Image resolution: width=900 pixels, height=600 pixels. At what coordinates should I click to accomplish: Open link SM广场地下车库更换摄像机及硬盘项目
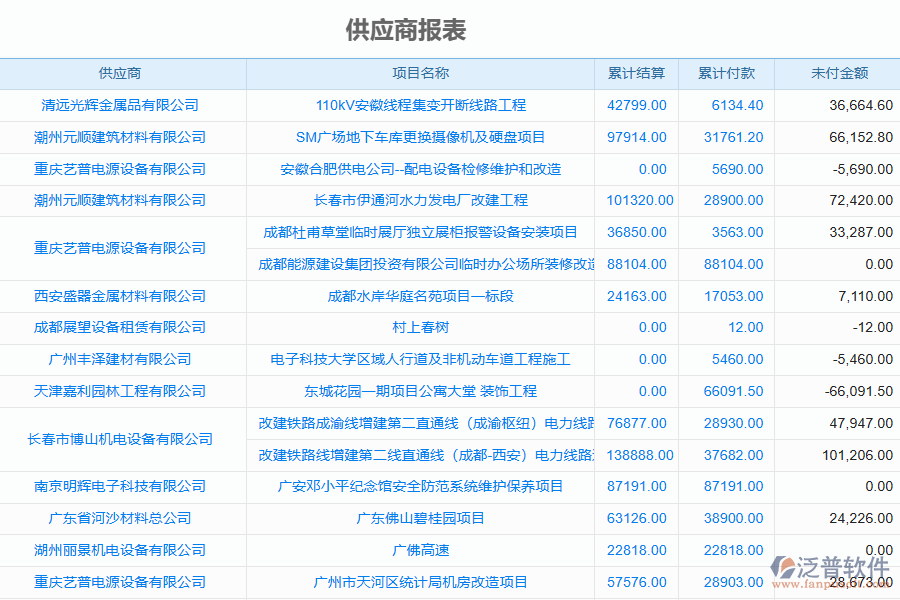420,137
